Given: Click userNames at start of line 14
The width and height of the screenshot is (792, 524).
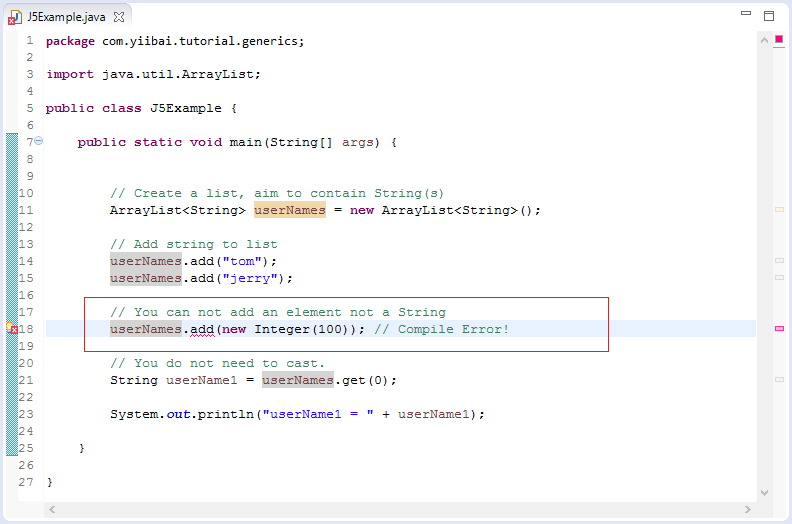Looking at the screenshot, I should coord(146,261).
